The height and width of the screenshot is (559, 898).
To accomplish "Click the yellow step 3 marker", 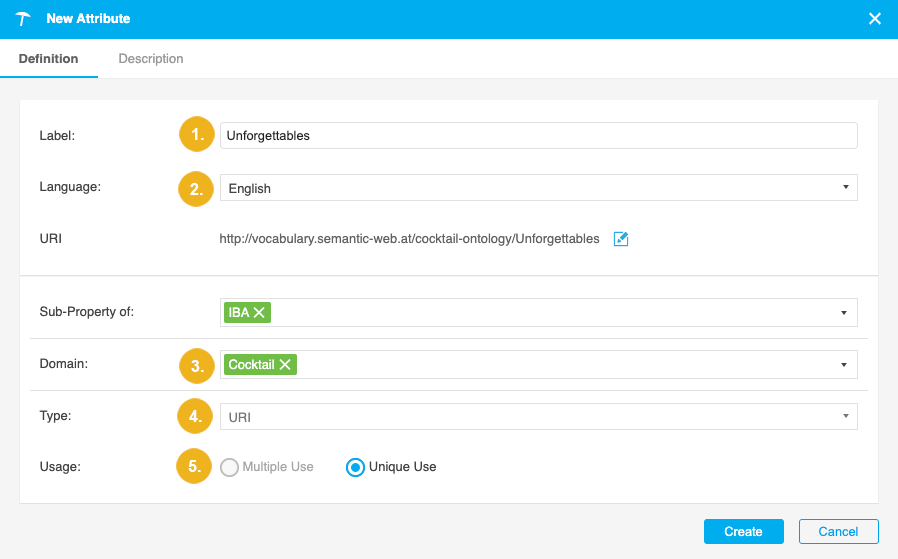I will click(198, 365).
